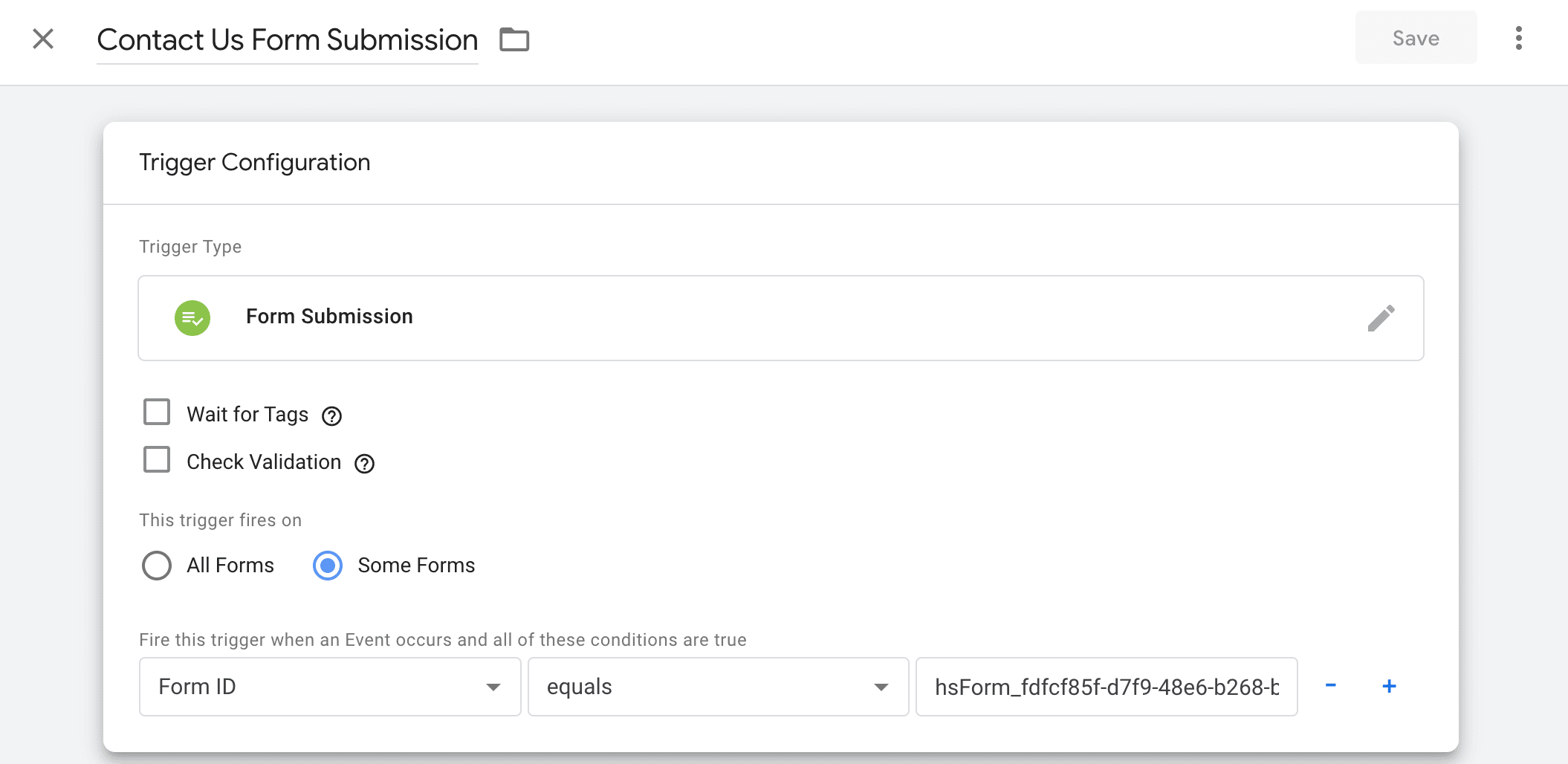The width and height of the screenshot is (1568, 764).
Task: Open the equals operator dropdown
Action: [717, 686]
